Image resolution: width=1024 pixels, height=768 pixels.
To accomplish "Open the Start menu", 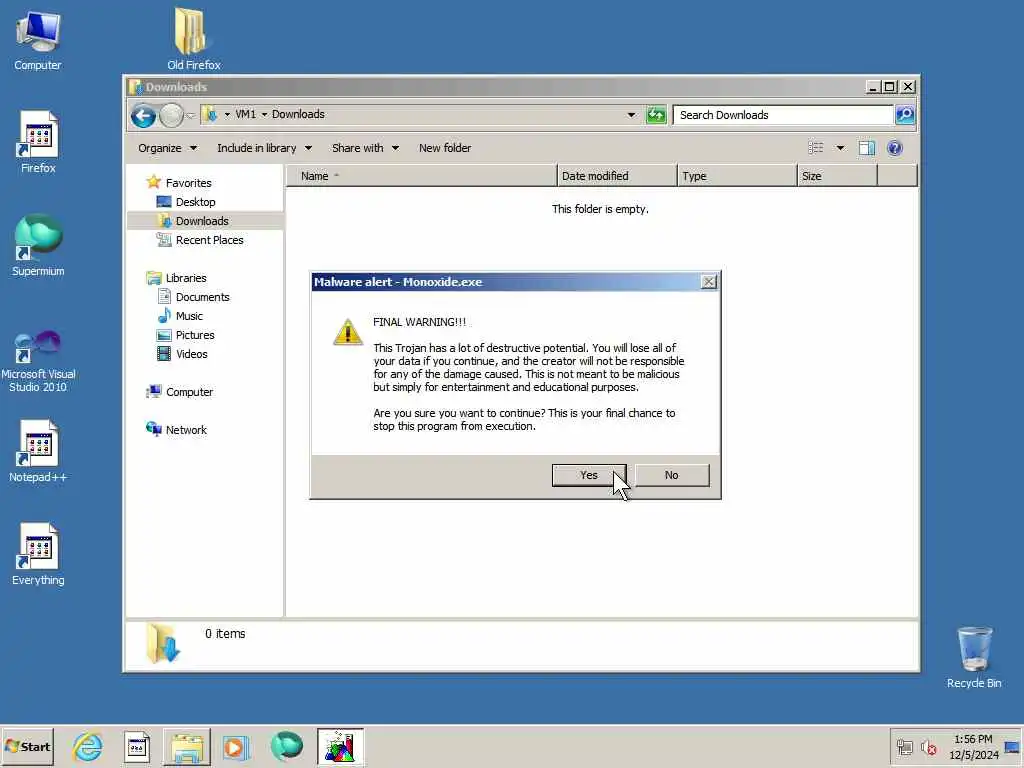I will click(x=27, y=746).
